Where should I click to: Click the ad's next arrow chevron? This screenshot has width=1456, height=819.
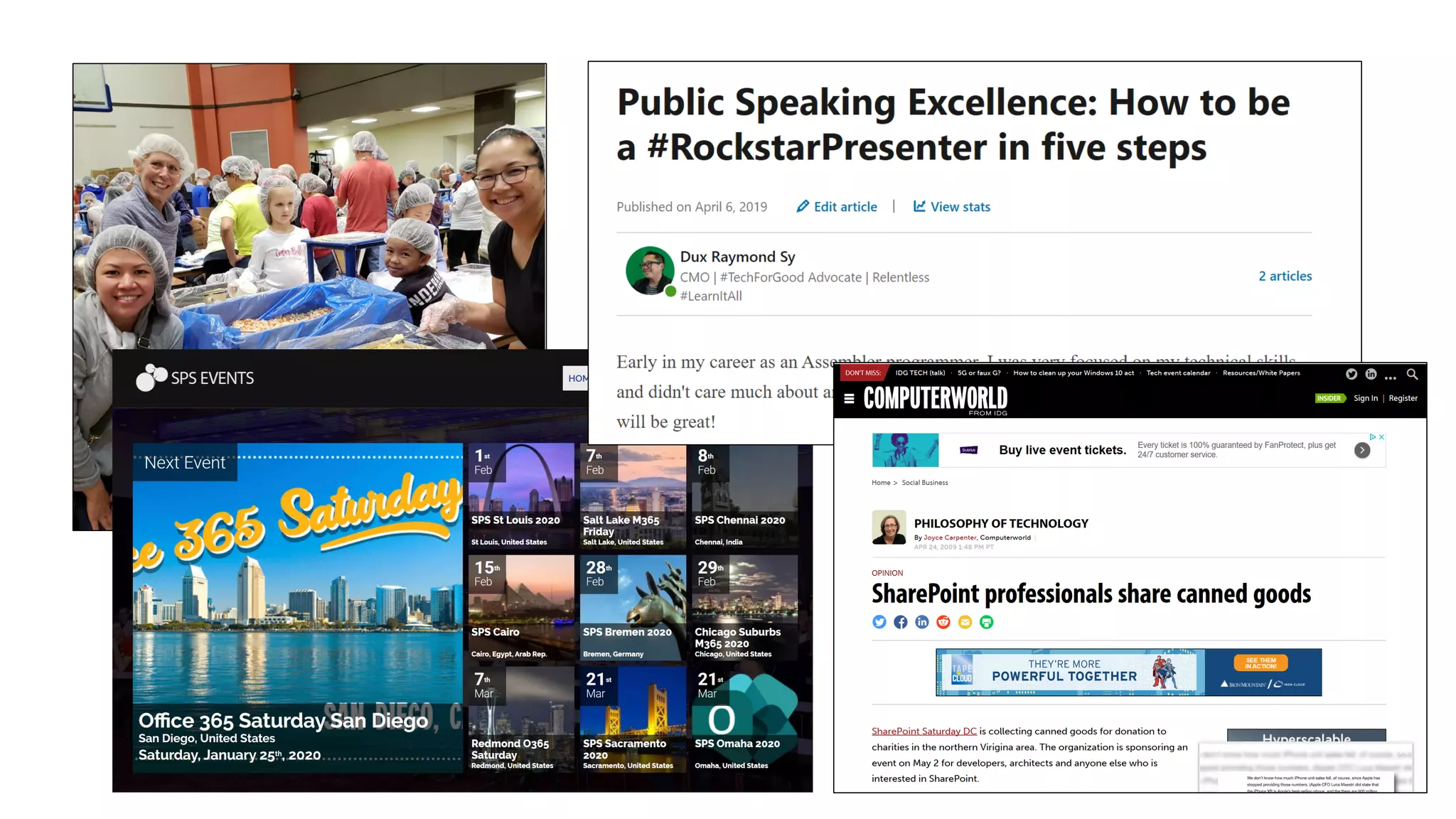pos(1361,450)
